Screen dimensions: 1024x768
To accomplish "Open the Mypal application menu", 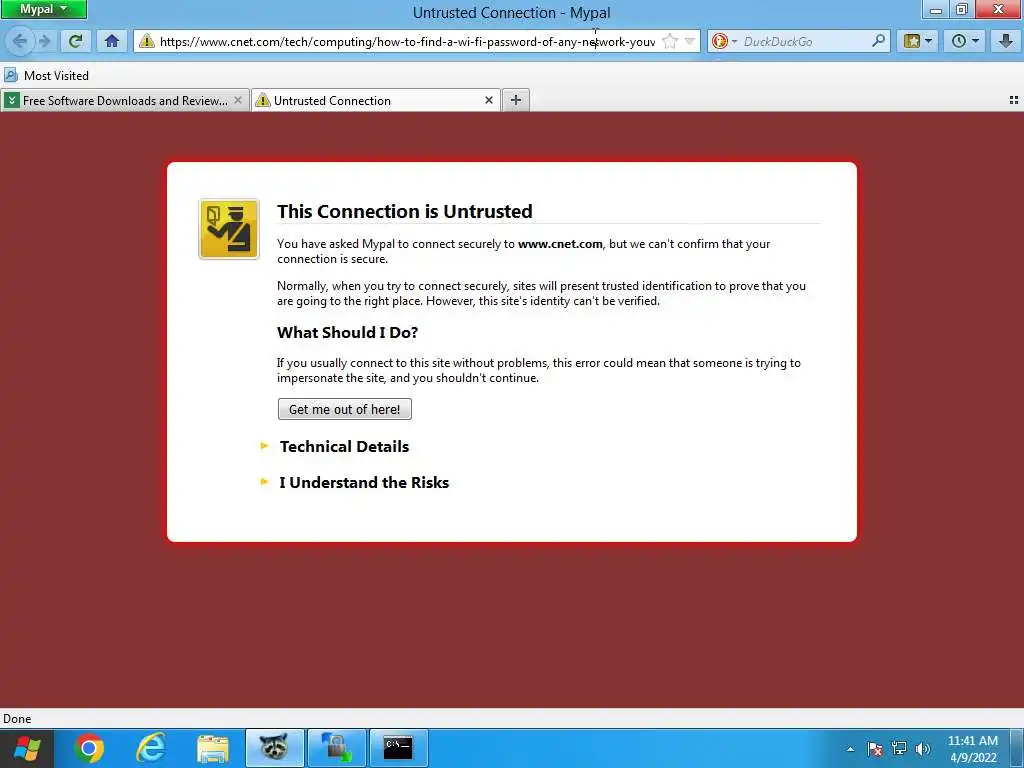I will coord(43,9).
